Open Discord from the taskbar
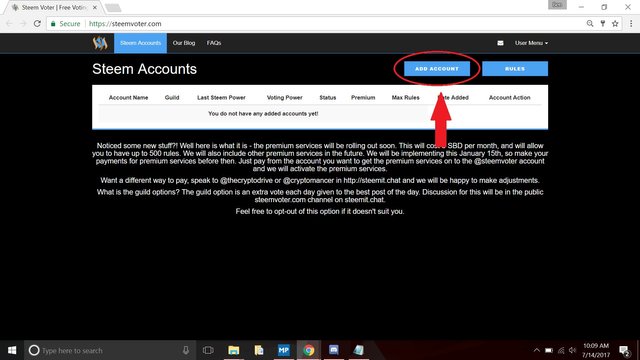Viewport: 640px width, 360px height. (x=334, y=350)
